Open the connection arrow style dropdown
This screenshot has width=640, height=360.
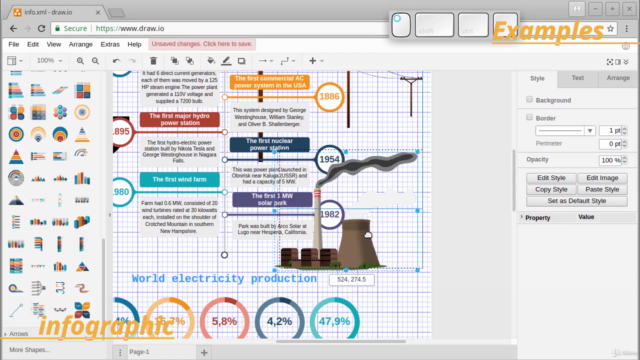click(266, 61)
